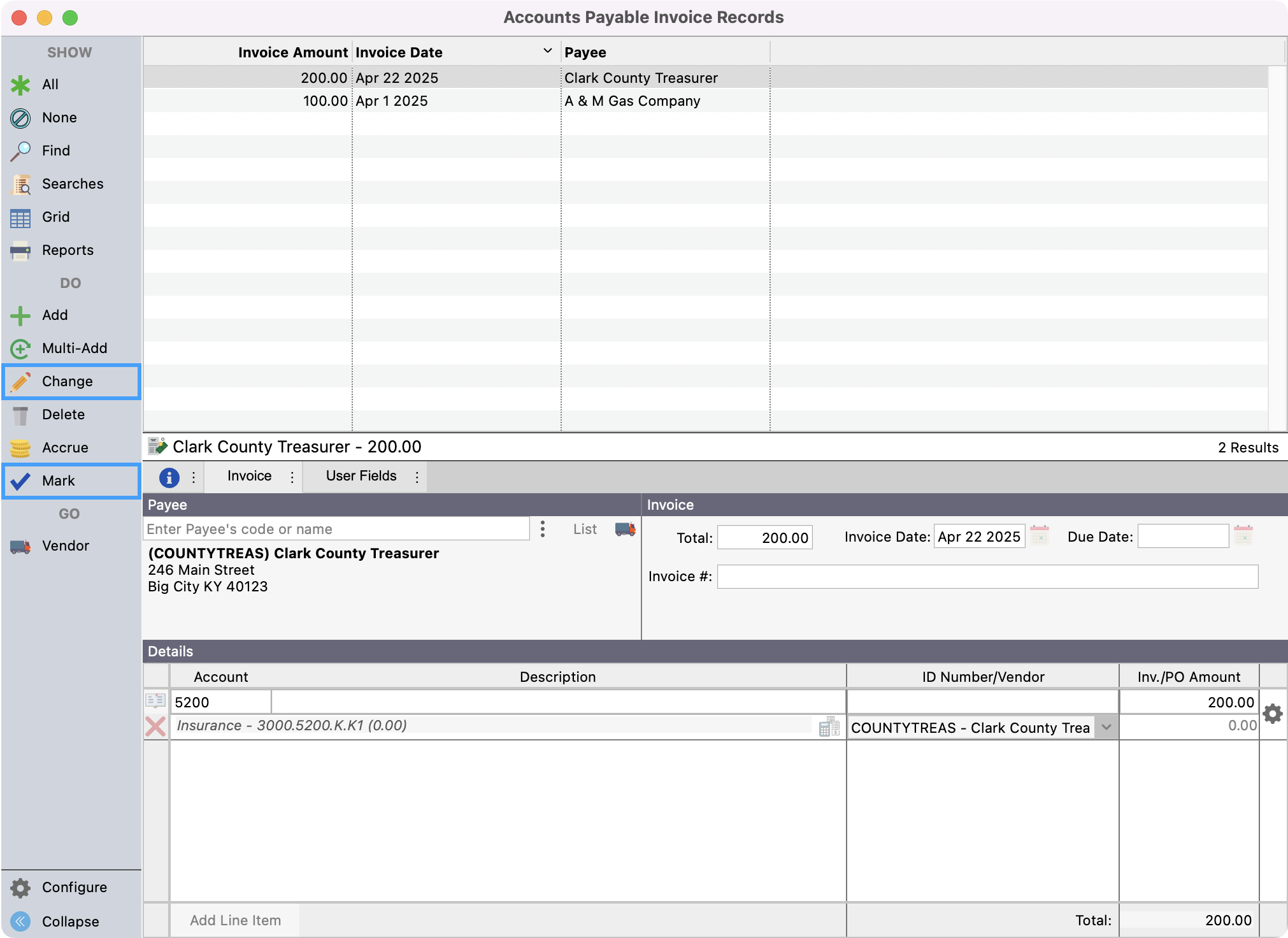
Task: Click Invoice Date column sort chevron
Action: 547,51
